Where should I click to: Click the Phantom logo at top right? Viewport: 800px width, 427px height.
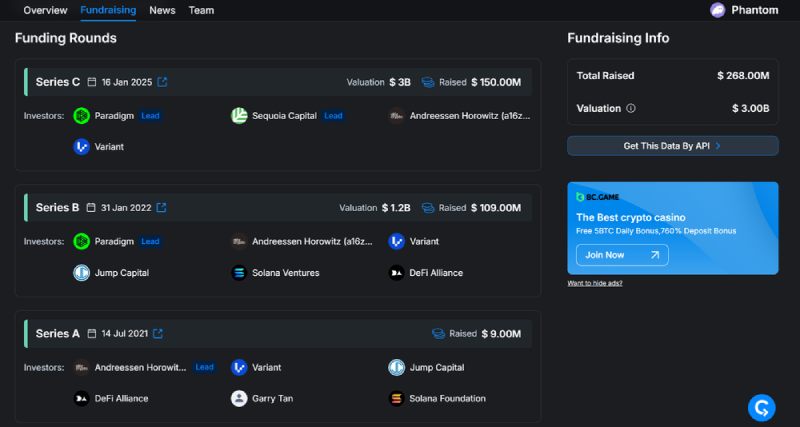click(x=718, y=10)
